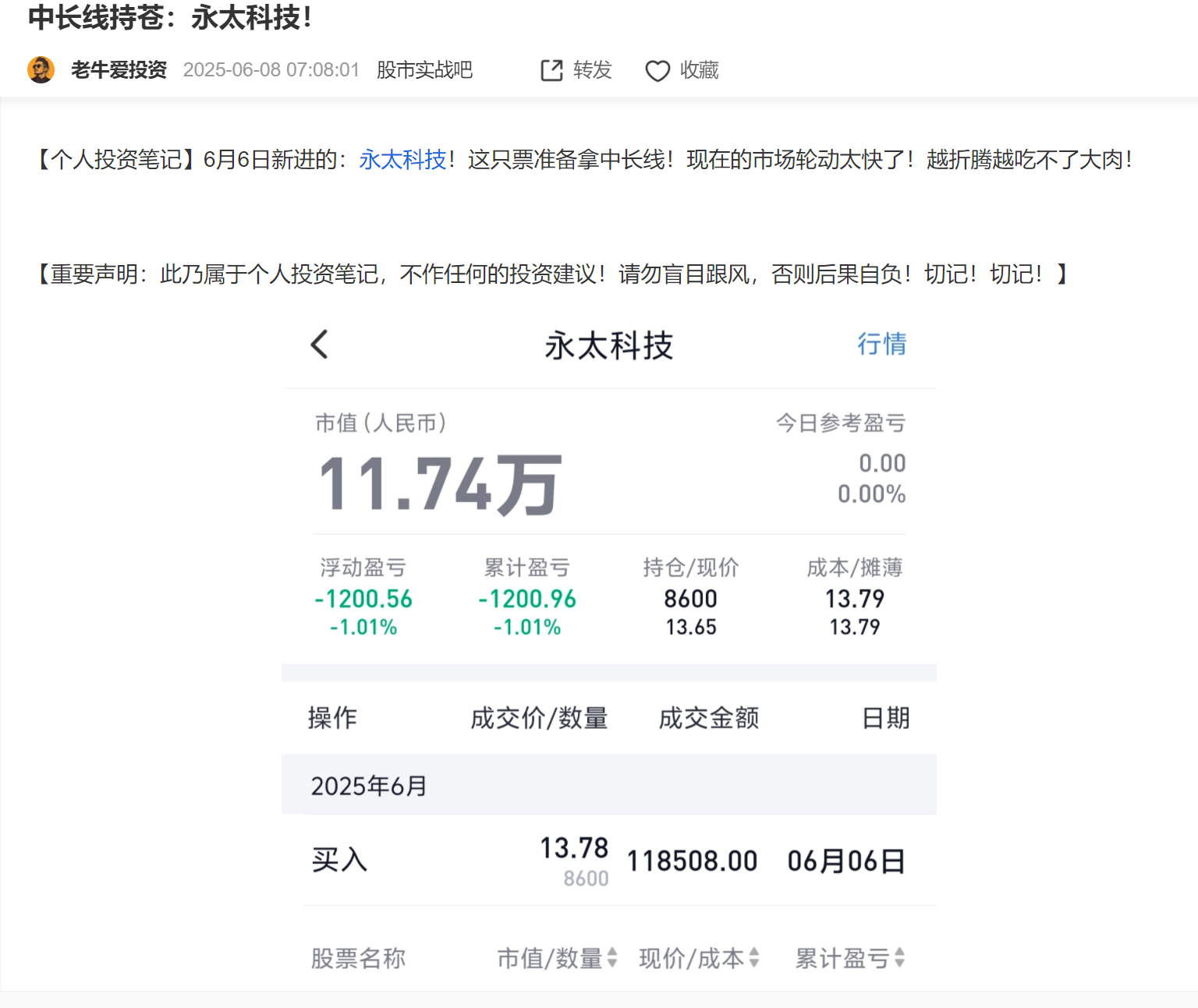Image resolution: width=1198 pixels, height=1008 pixels.
Task: Click the 2025年6月 month row
Action: (x=608, y=785)
